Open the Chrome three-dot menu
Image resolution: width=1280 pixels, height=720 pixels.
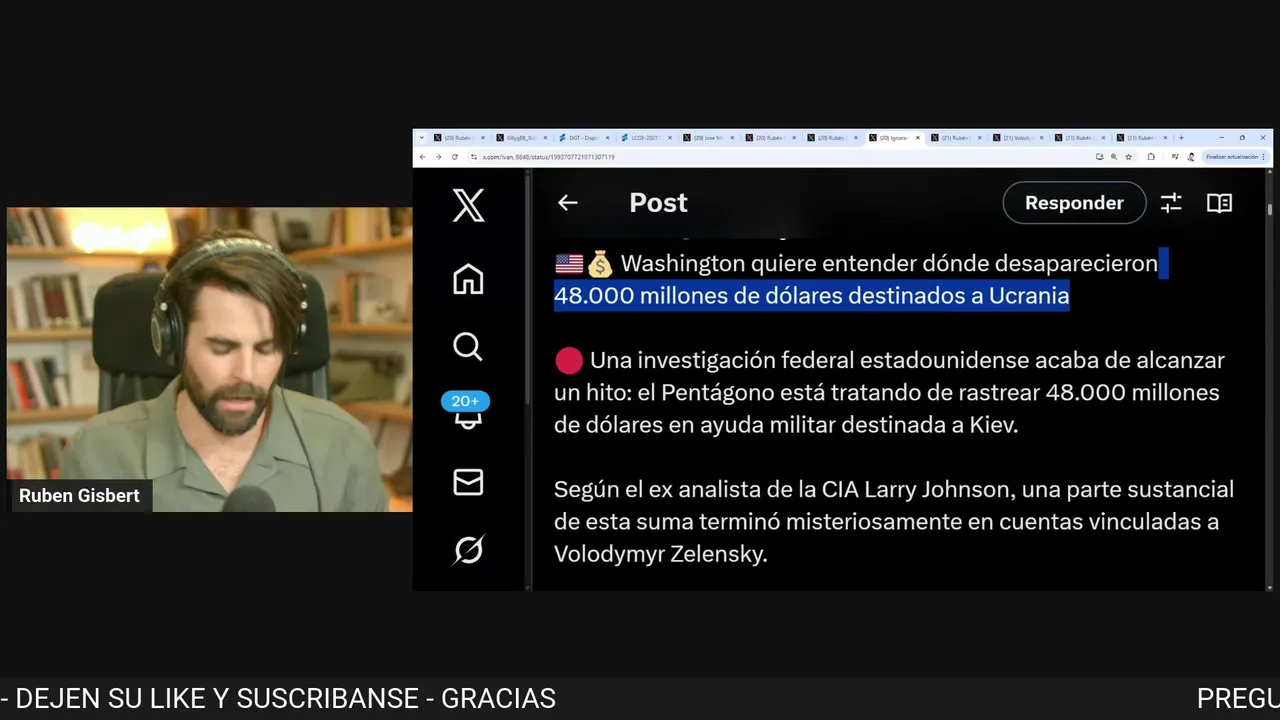pos(1263,157)
